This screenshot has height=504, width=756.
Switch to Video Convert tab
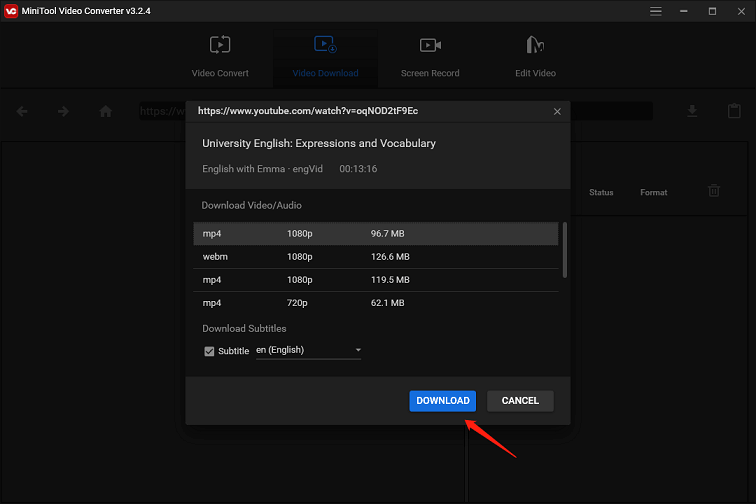[x=220, y=57]
